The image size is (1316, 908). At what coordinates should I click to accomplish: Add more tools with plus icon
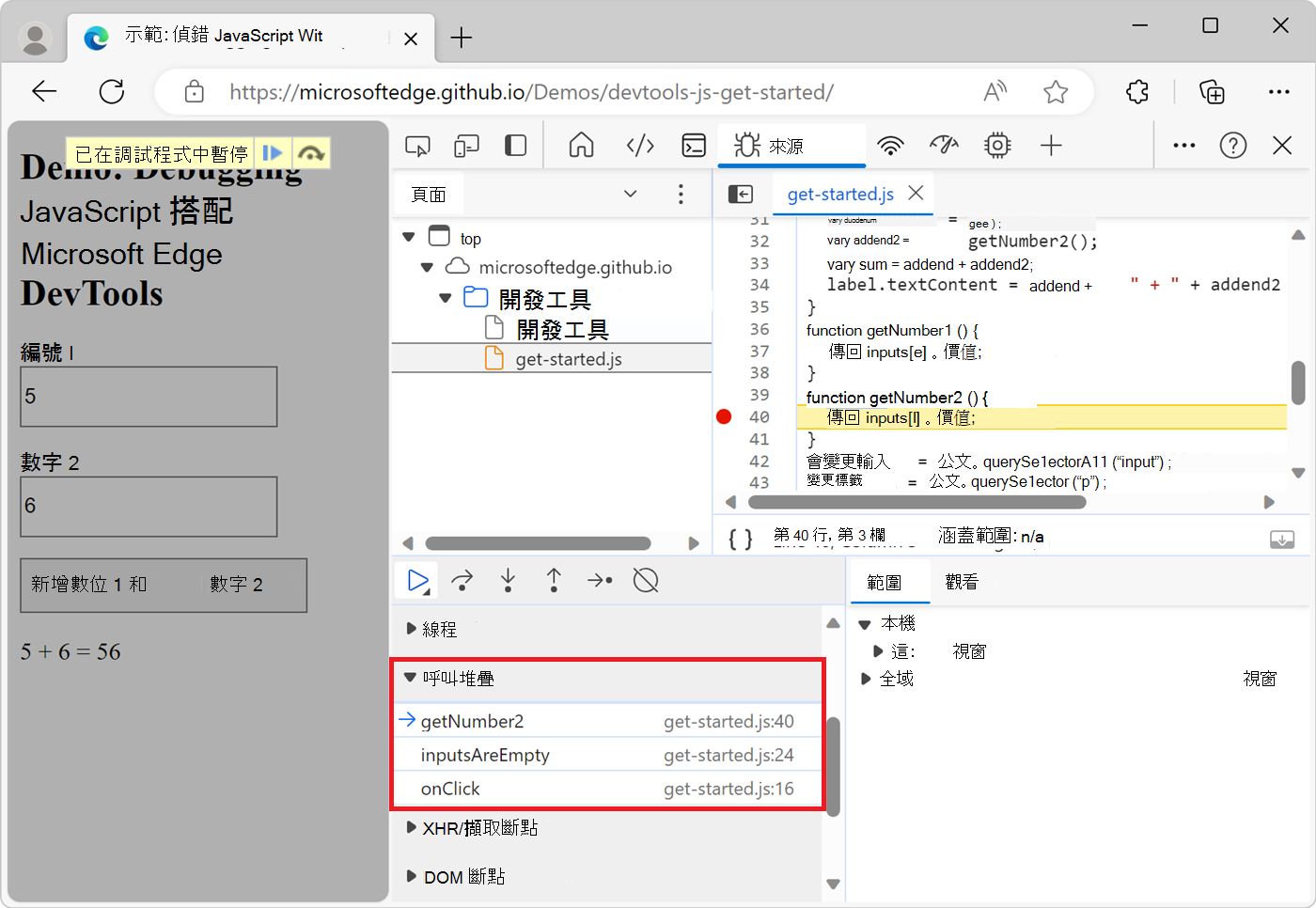tap(1051, 146)
